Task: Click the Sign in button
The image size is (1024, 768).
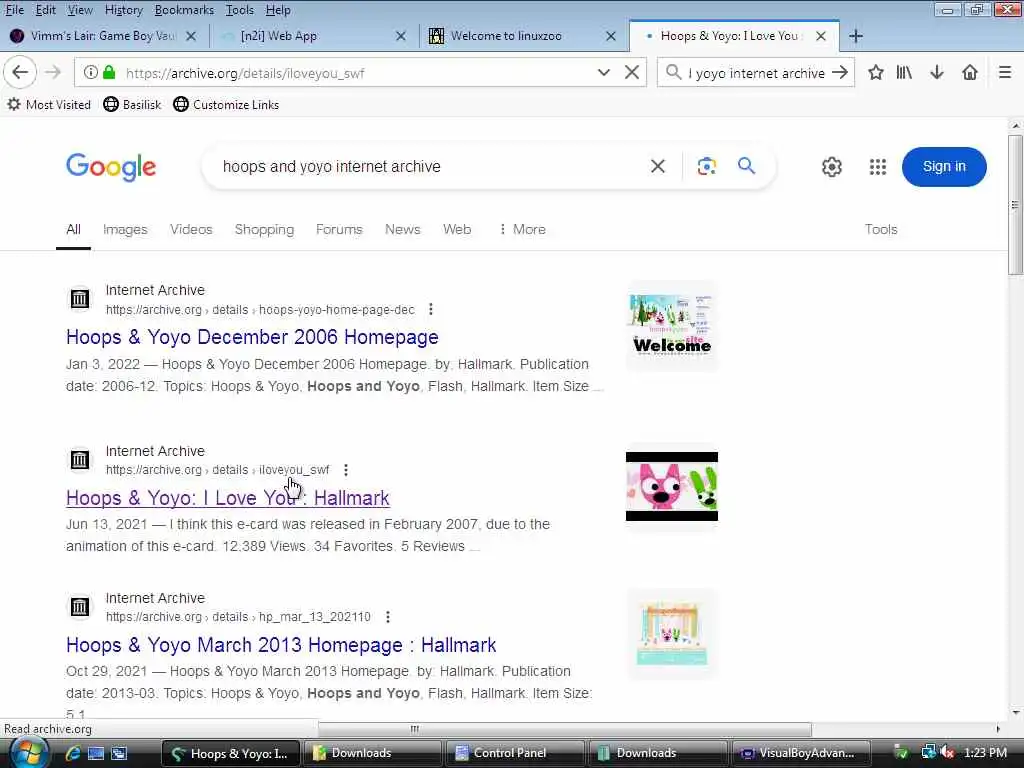Action: tap(944, 167)
